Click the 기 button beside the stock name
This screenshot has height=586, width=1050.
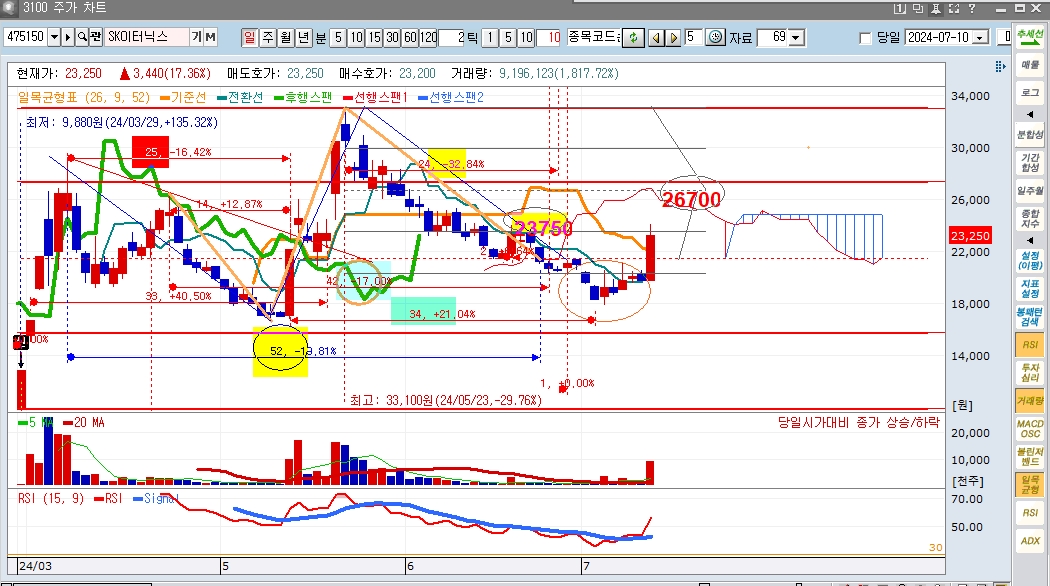coord(196,37)
